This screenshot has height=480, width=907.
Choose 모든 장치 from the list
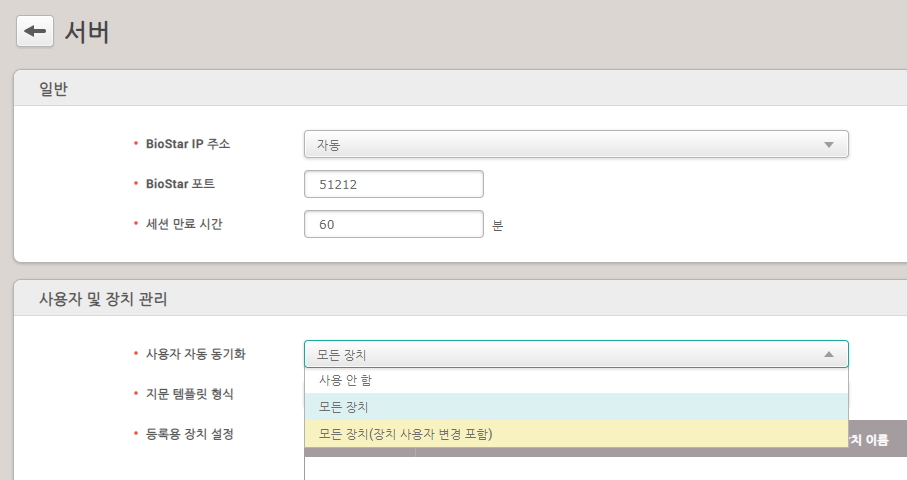coord(344,407)
